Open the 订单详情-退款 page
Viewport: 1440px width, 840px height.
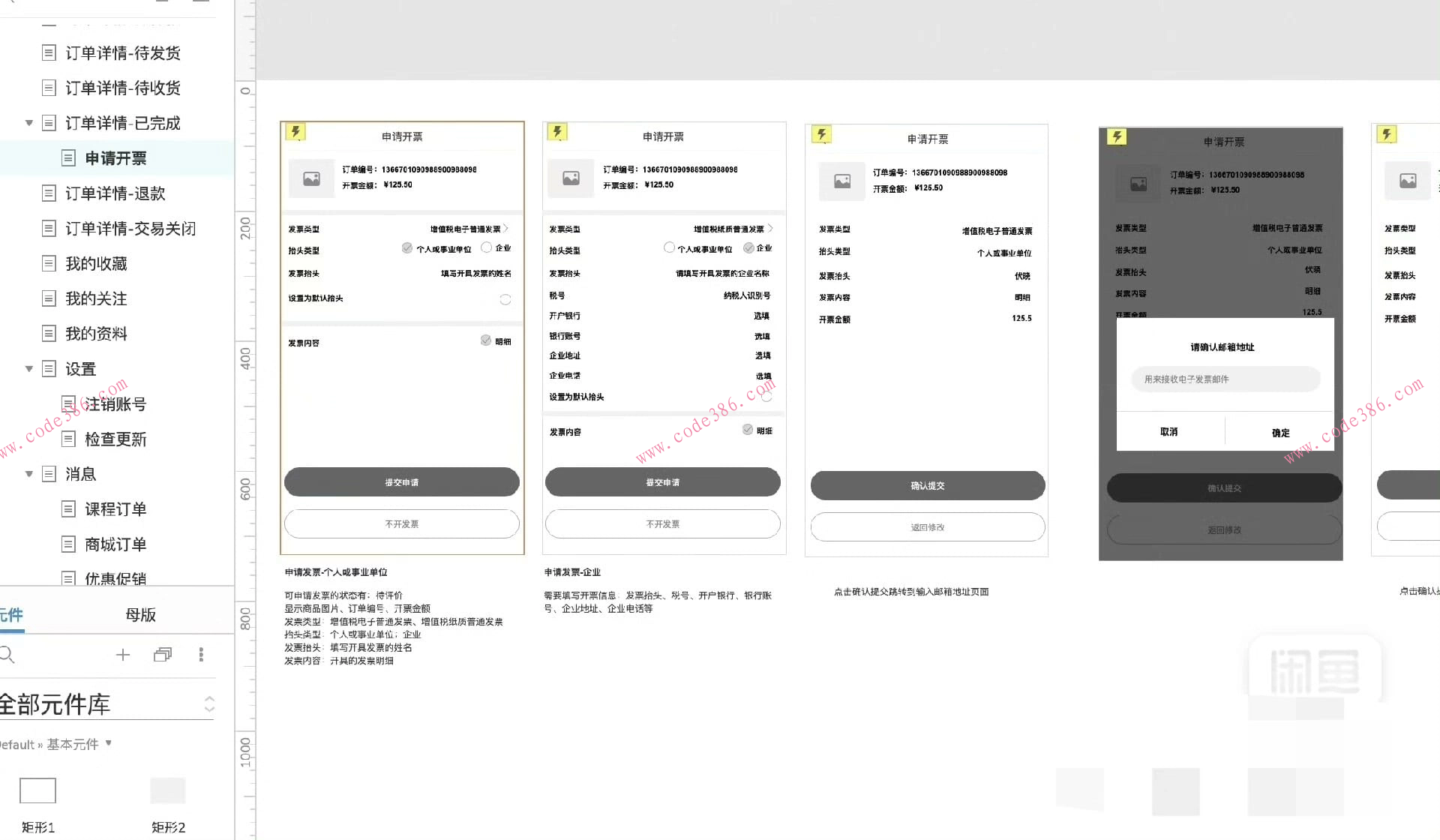click(x=115, y=193)
